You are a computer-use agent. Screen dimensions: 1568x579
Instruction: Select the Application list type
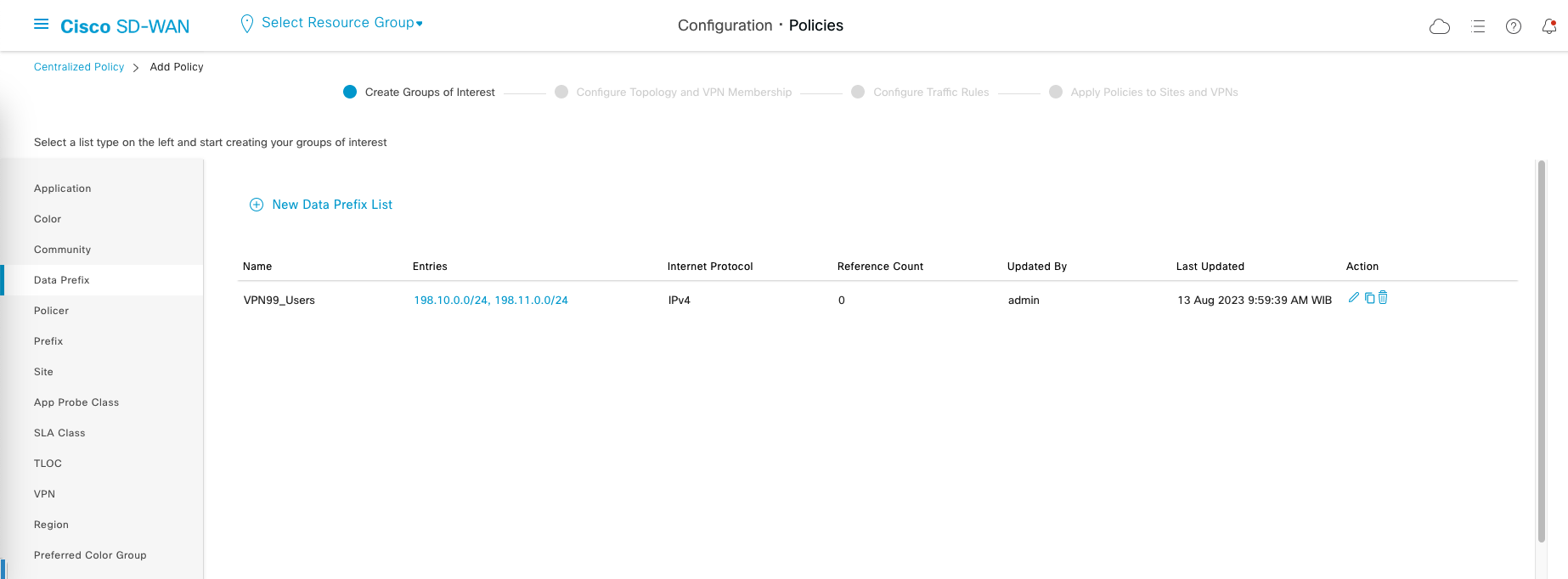click(x=63, y=188)
